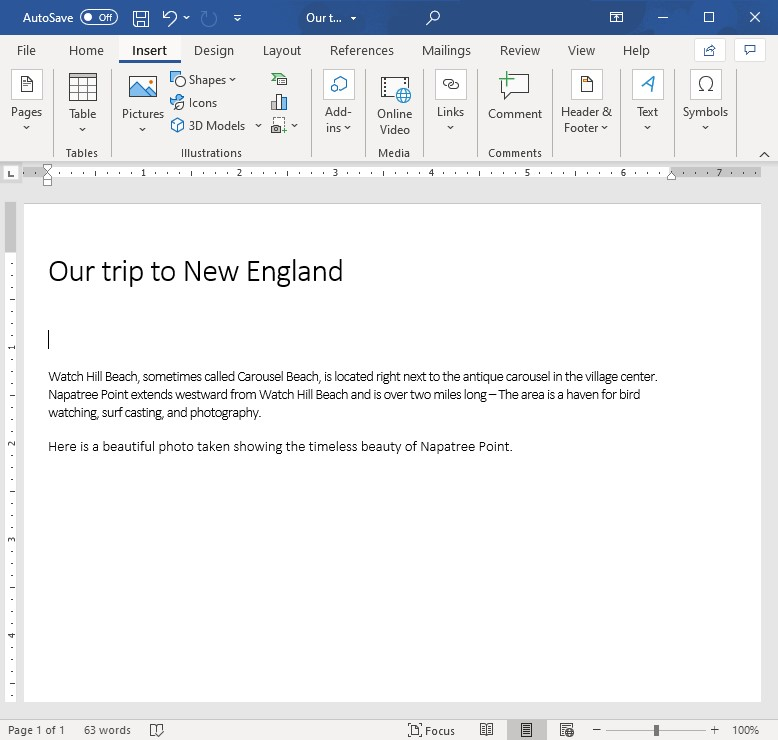
Task: Insert an Online Video
Action: coord(394,105)
